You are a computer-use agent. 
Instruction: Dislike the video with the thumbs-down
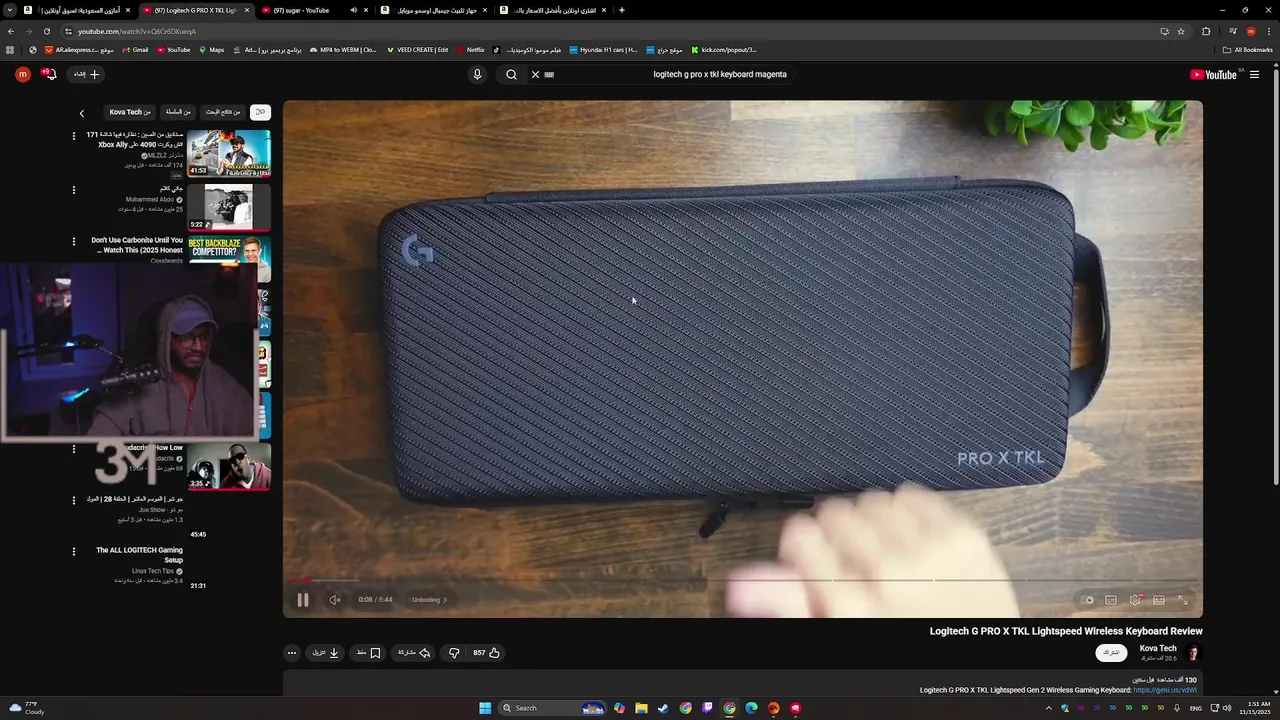454,653
